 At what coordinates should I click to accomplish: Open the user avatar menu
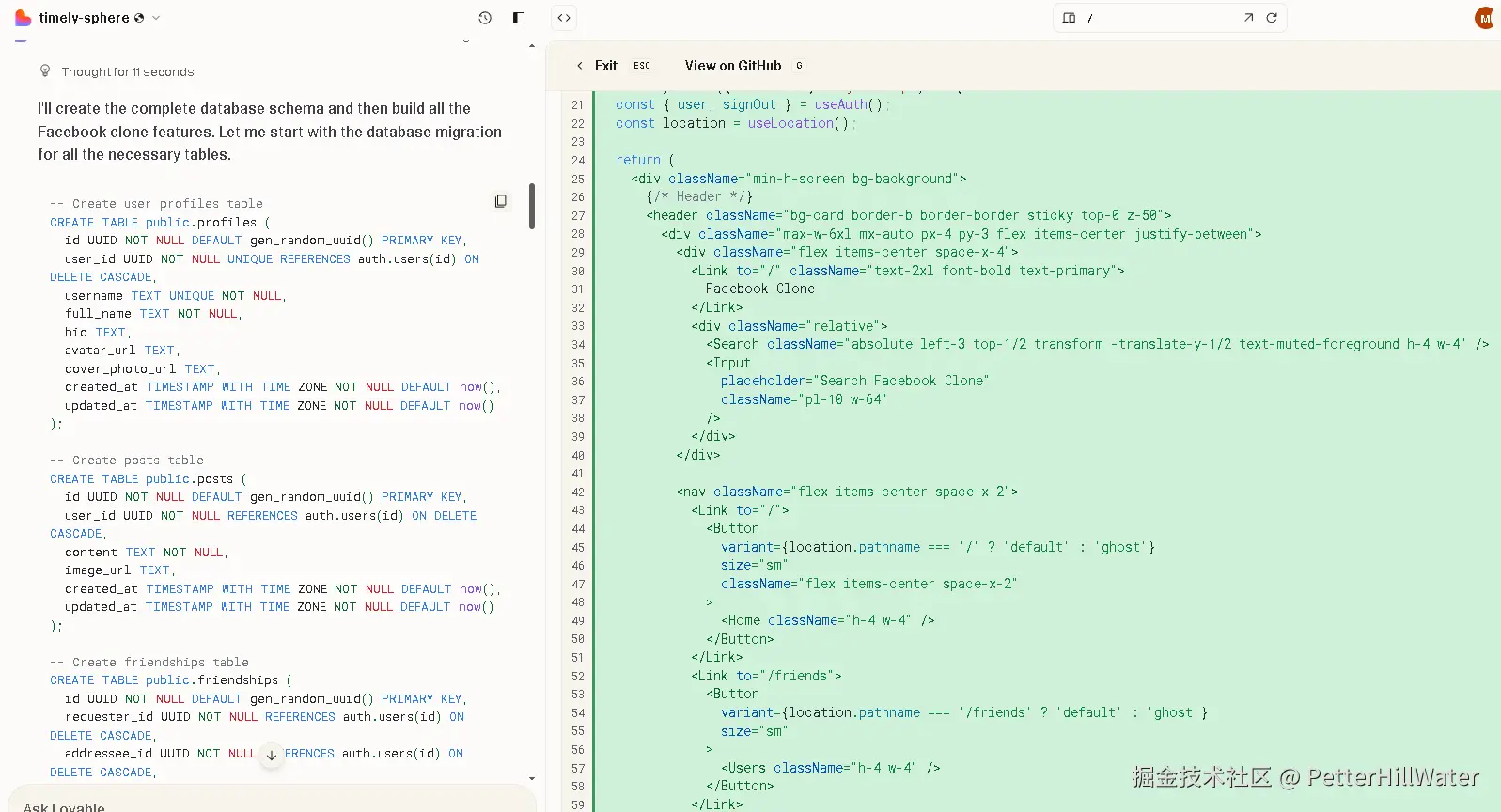click(x=1486, y=18)
